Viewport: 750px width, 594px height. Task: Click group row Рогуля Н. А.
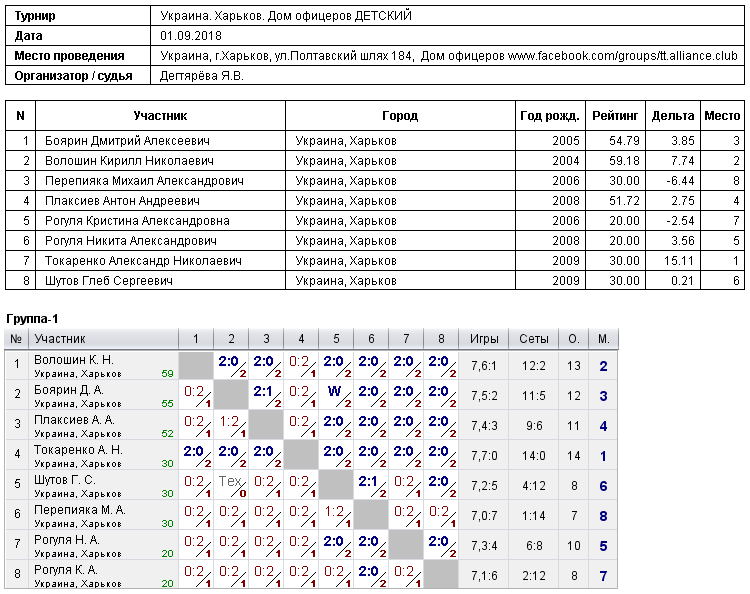click(x=311, y=546)
